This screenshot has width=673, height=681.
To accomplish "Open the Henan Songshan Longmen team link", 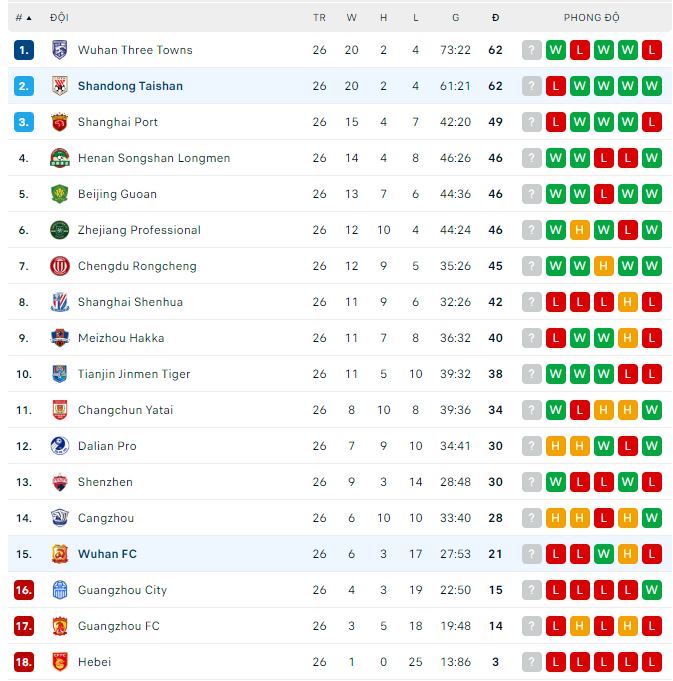I will tap(154, 158).
